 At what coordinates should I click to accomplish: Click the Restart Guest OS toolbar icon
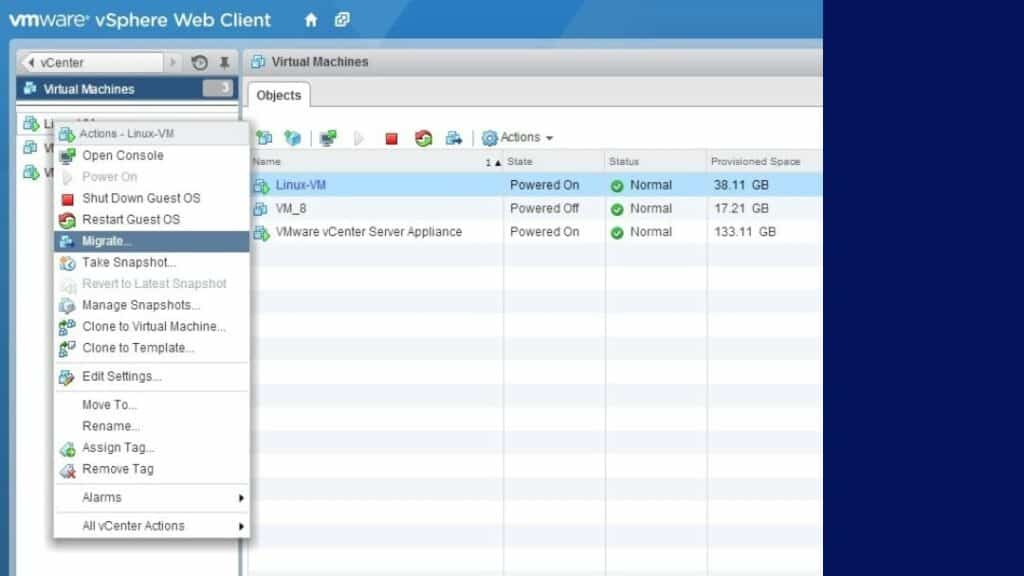(425, 137)
